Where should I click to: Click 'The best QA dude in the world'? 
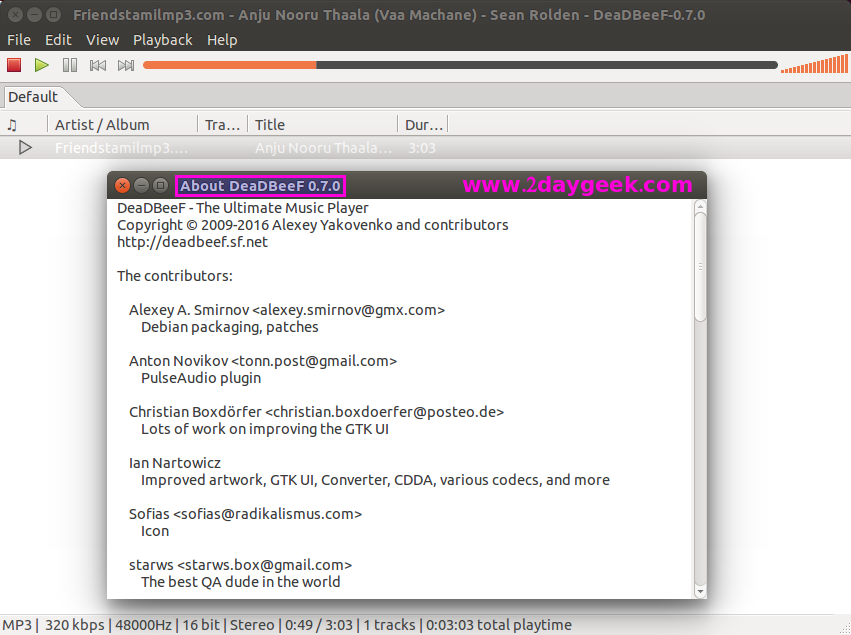[240, 582]
